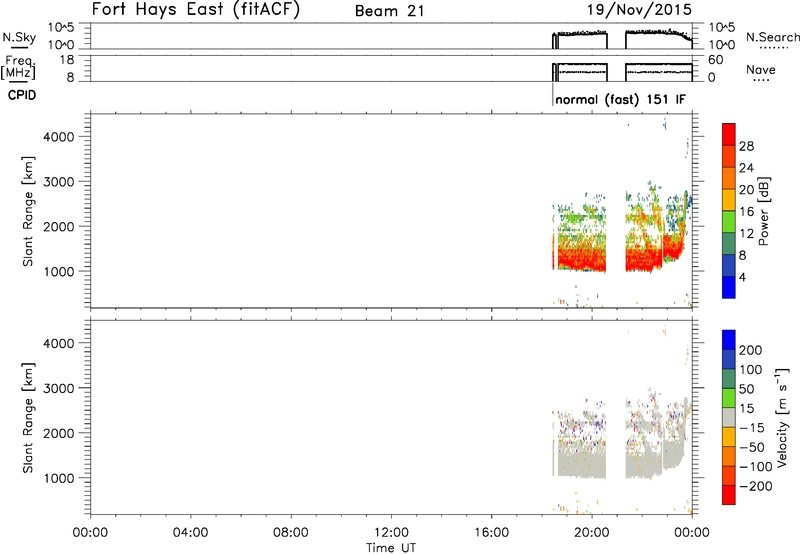
Task: Click the grey velocity echo block before 20:00
Action: click(x=582, y=462)
